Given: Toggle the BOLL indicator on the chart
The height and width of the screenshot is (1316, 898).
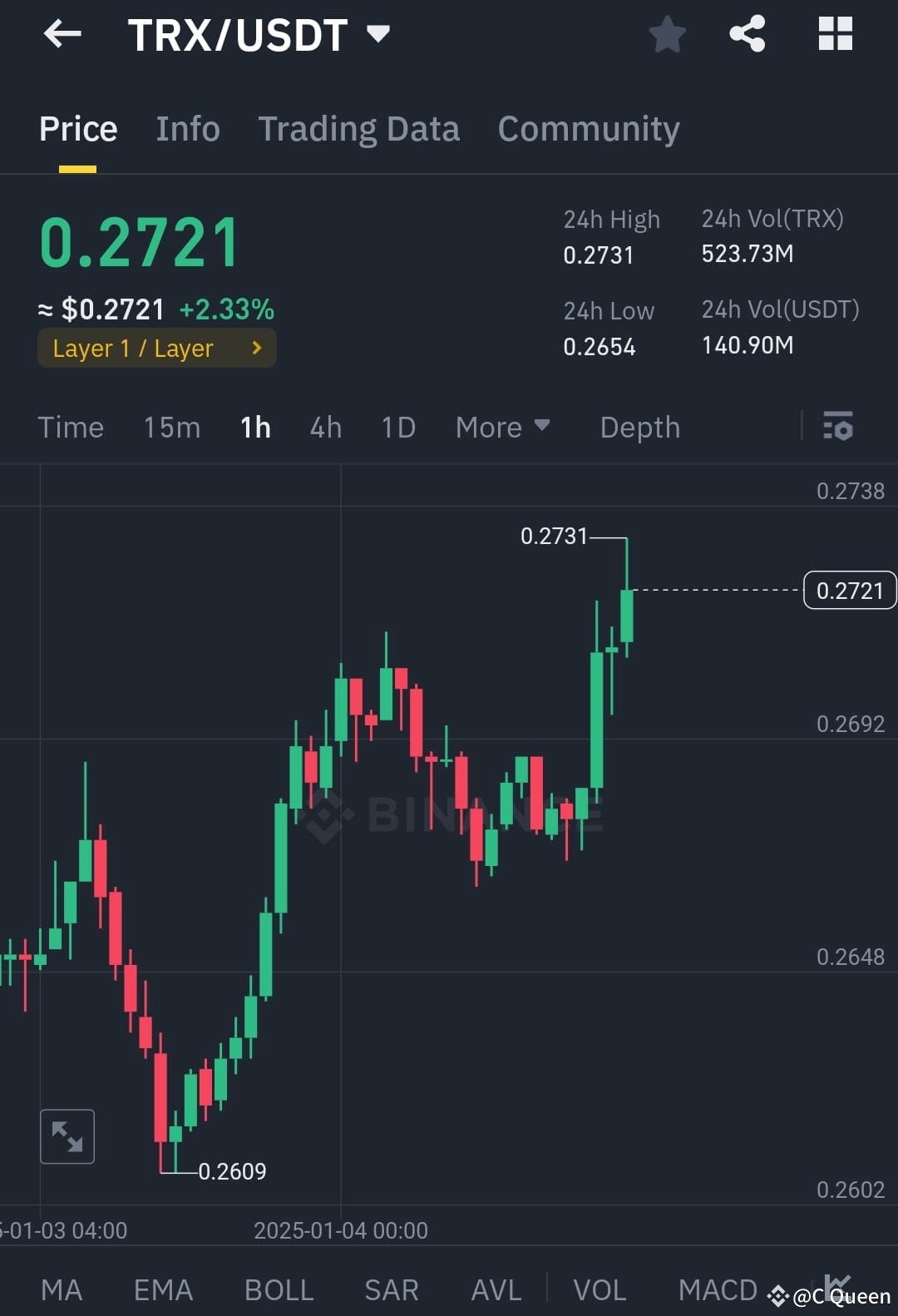Looking at the screenshot, I should pyautogui.click(x=279, y=1288).
